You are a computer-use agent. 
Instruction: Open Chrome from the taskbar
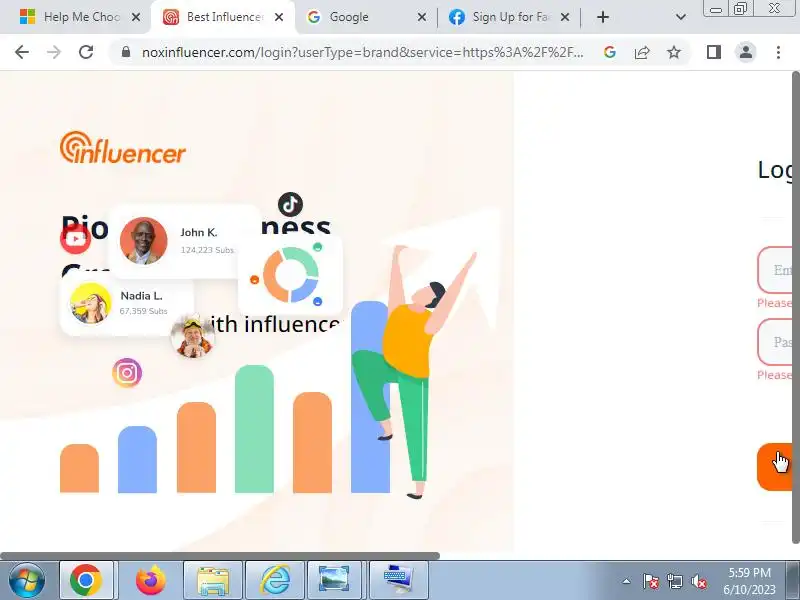coord(86,580)
